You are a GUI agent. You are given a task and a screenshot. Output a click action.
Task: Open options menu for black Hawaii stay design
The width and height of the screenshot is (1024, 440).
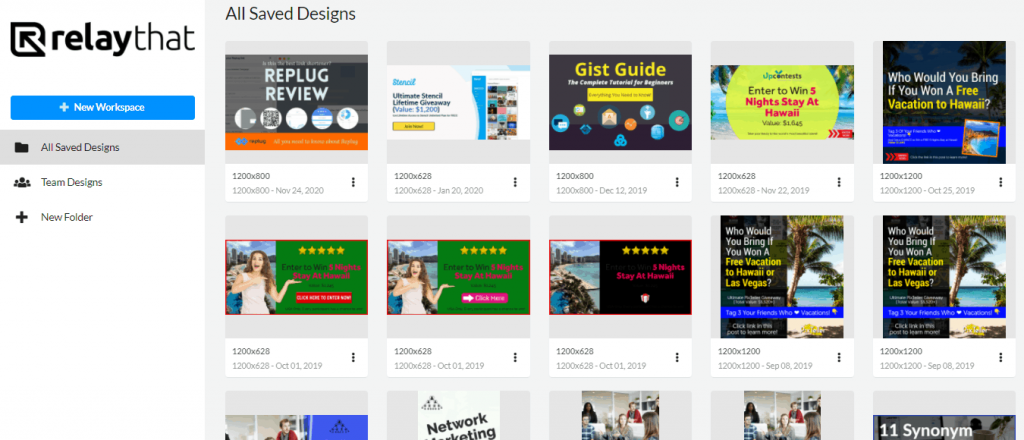[x=677, y=357]
